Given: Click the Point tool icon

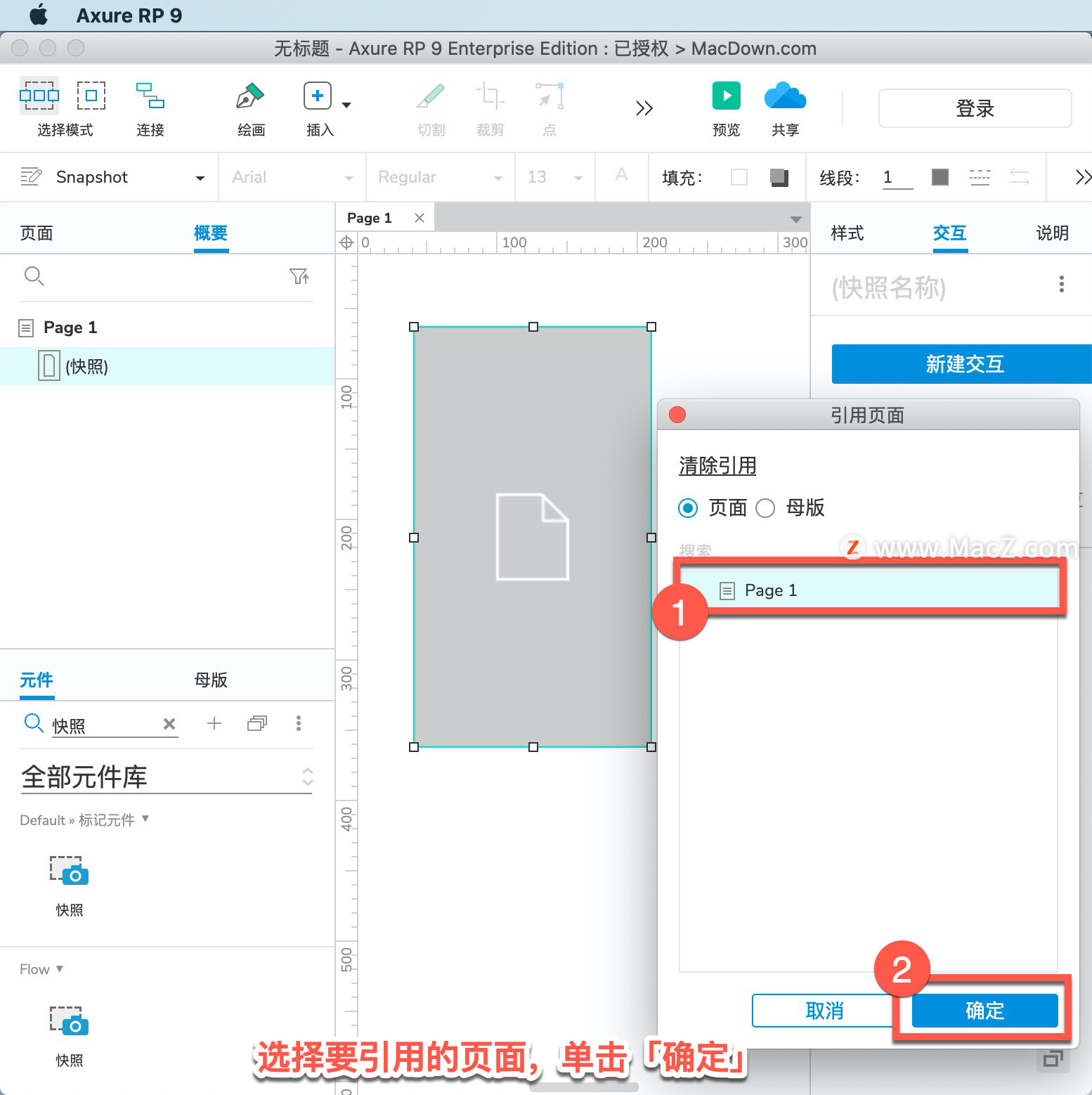Looking at the screenshot, I should click(550, 96).
